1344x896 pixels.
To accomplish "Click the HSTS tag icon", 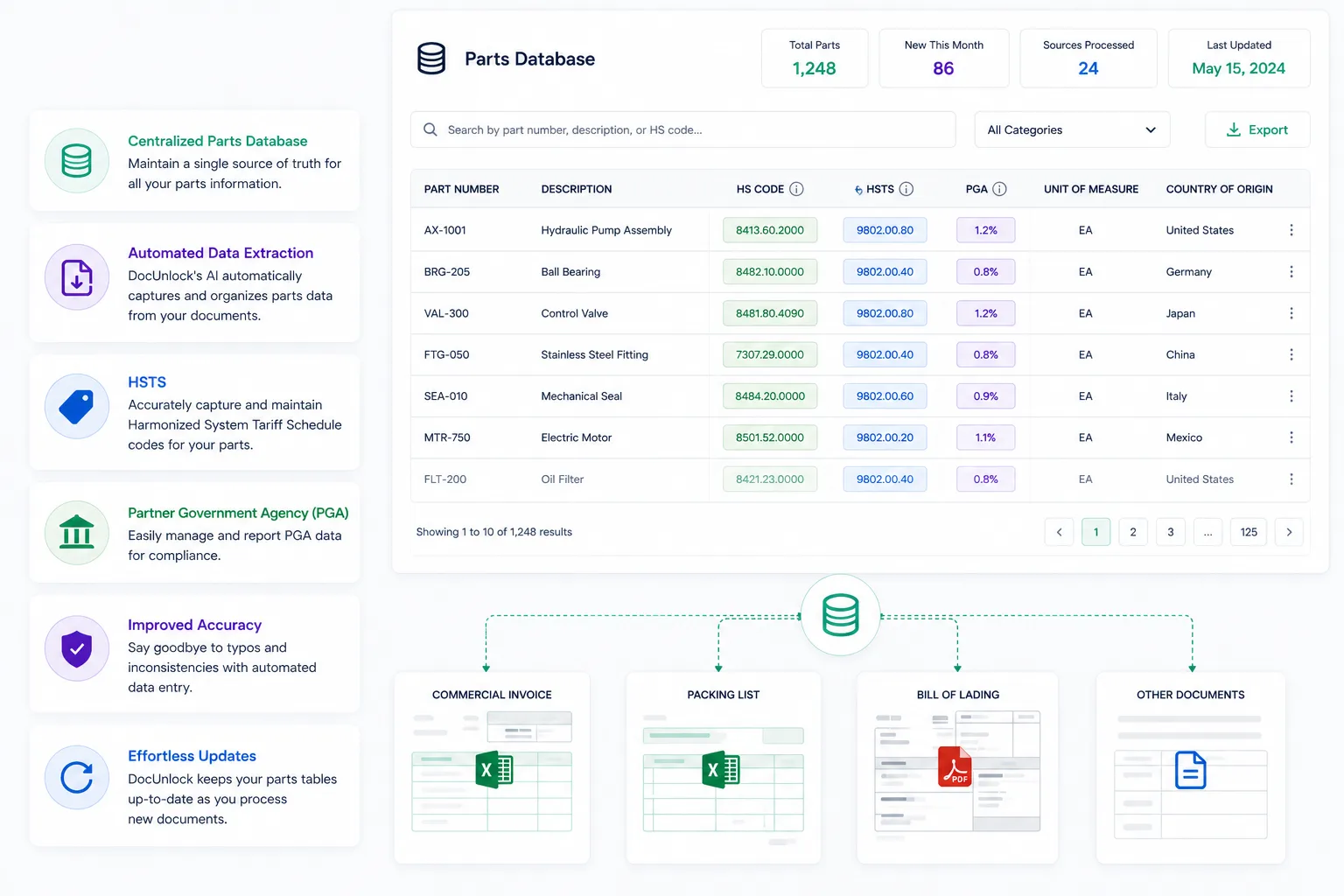I will pos(77,407).
